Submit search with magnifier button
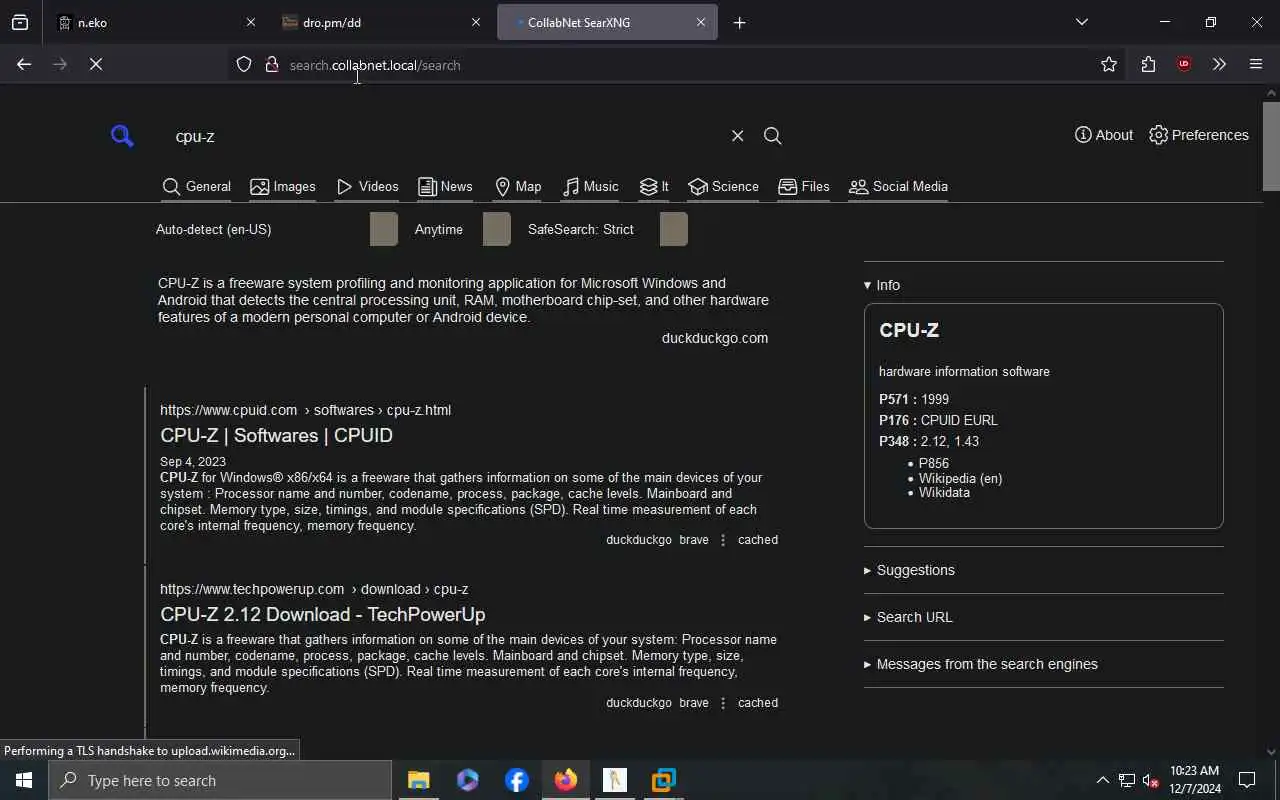 coord(772,136)
